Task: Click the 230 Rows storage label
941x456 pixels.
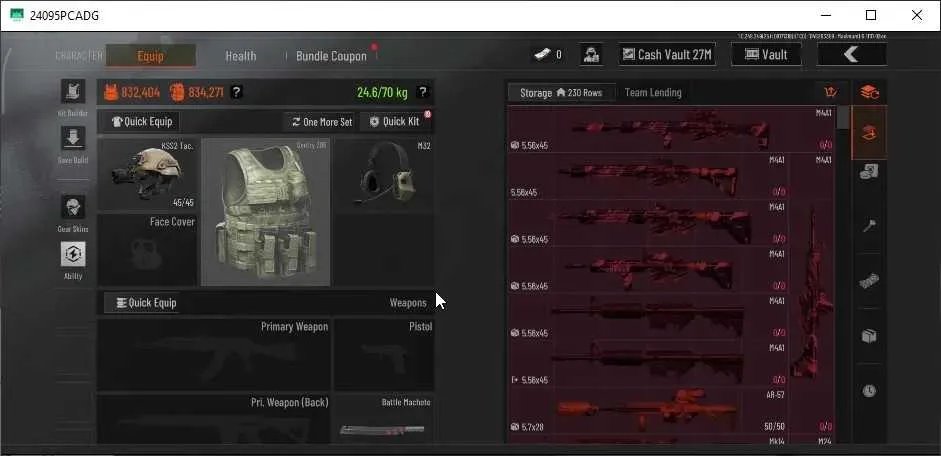Action: (x=579, y=93)
